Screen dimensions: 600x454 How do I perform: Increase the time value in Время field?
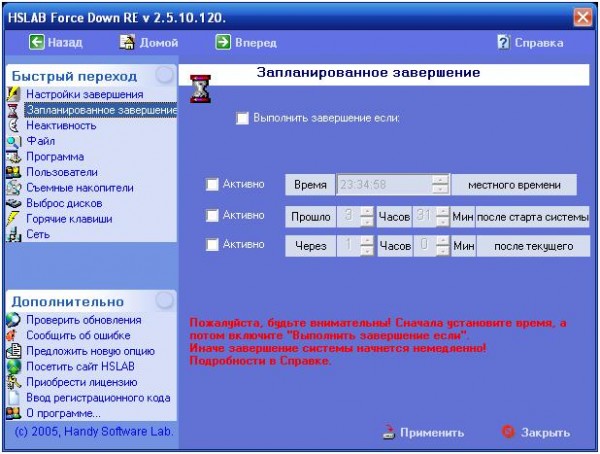tap(440, 180)
